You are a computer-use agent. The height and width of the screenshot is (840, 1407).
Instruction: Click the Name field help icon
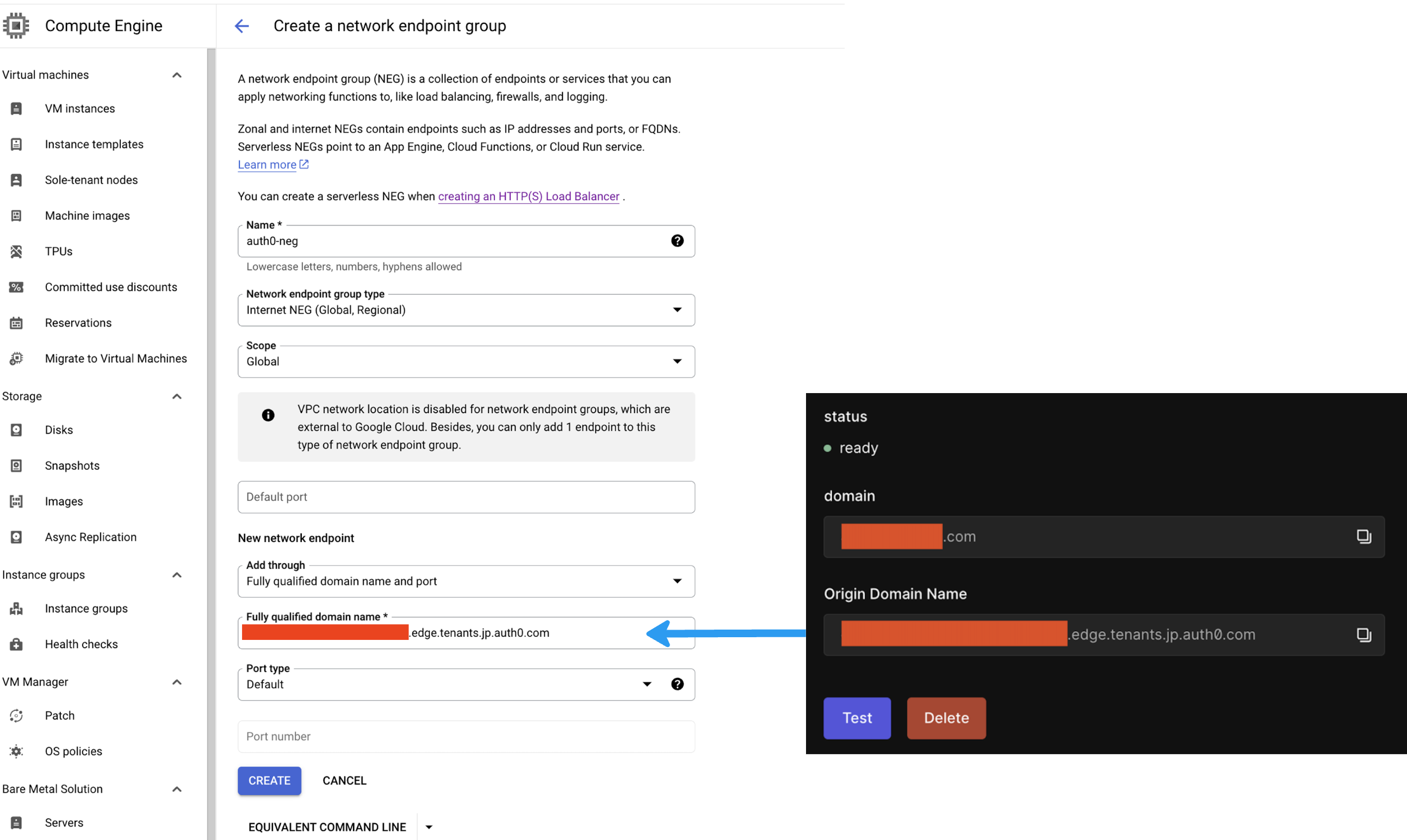pyautogui.click(x=677, y=241)
